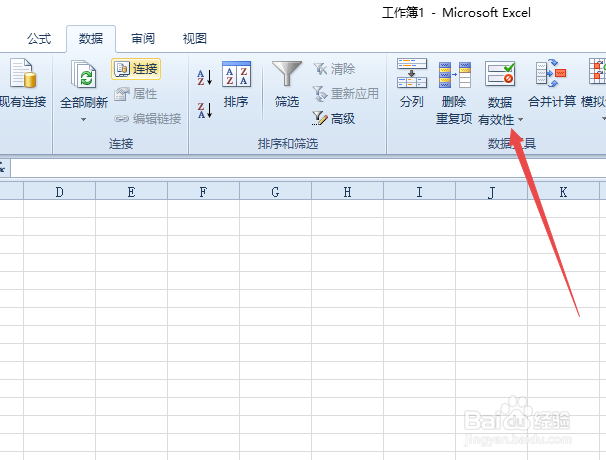Switch to the View (视图) tab
606x460 pixels.
point(194,39)
